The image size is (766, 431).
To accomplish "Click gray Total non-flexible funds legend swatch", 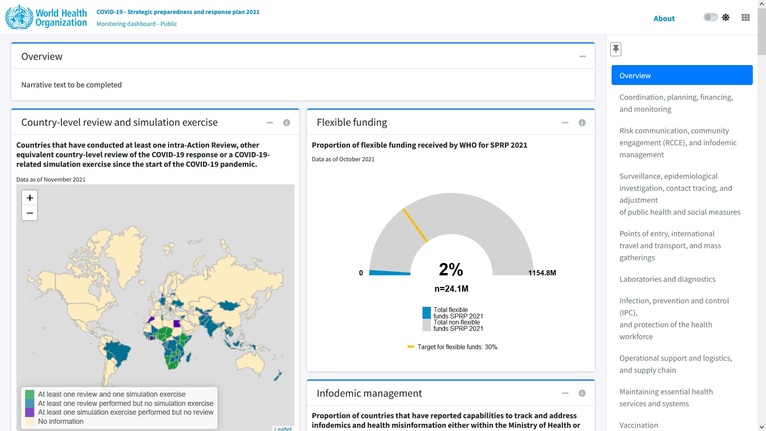I will point(426,325).
